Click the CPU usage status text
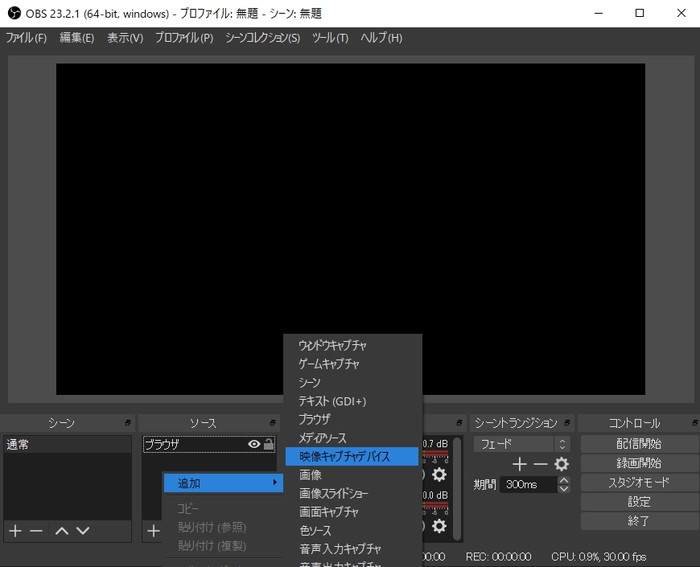 [x=599, y=557]
